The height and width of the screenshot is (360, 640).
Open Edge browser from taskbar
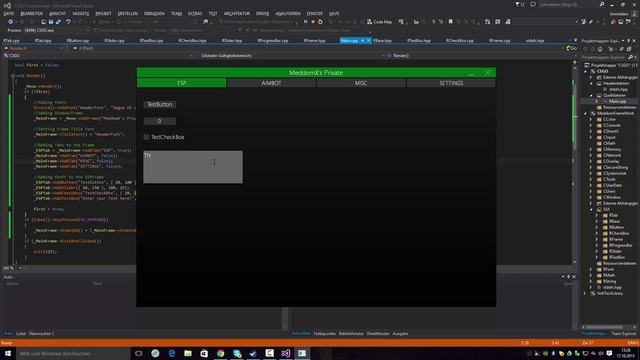[171, 353]
